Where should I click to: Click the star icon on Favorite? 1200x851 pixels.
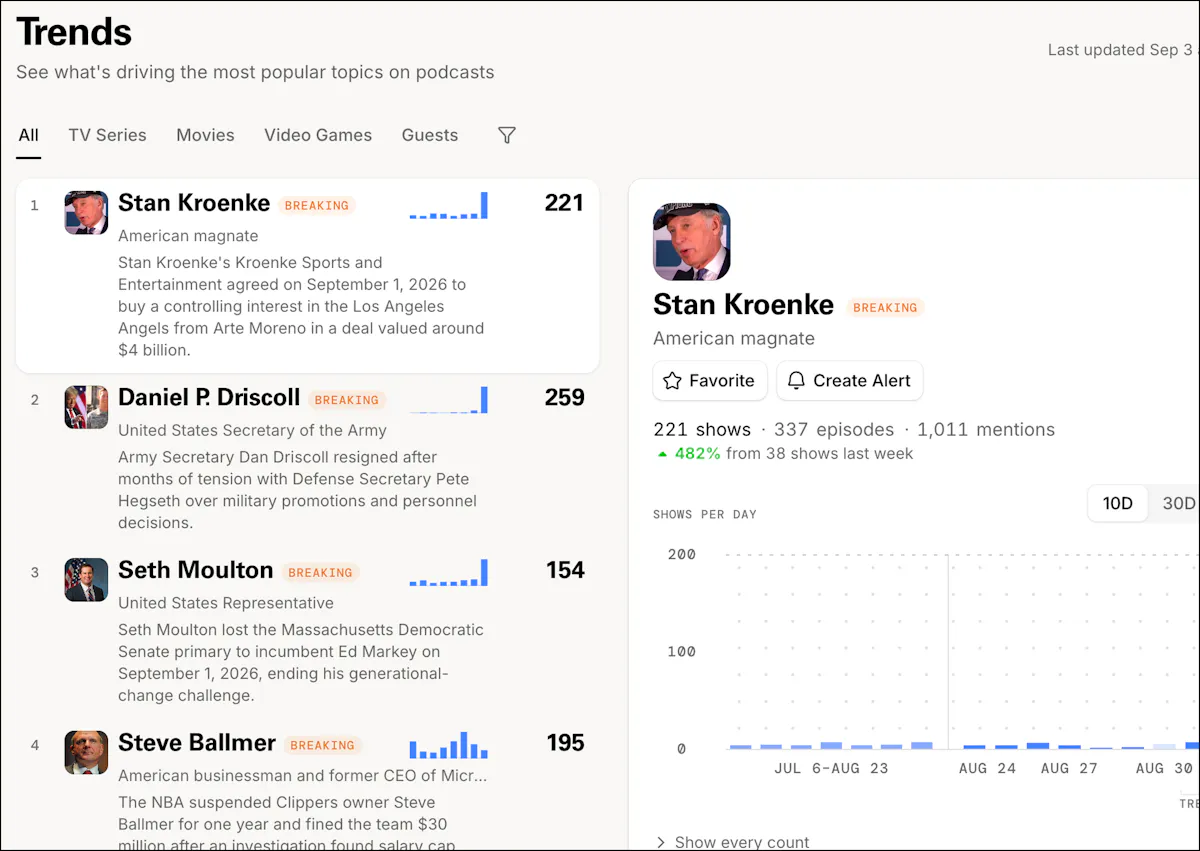coord(672,381)
